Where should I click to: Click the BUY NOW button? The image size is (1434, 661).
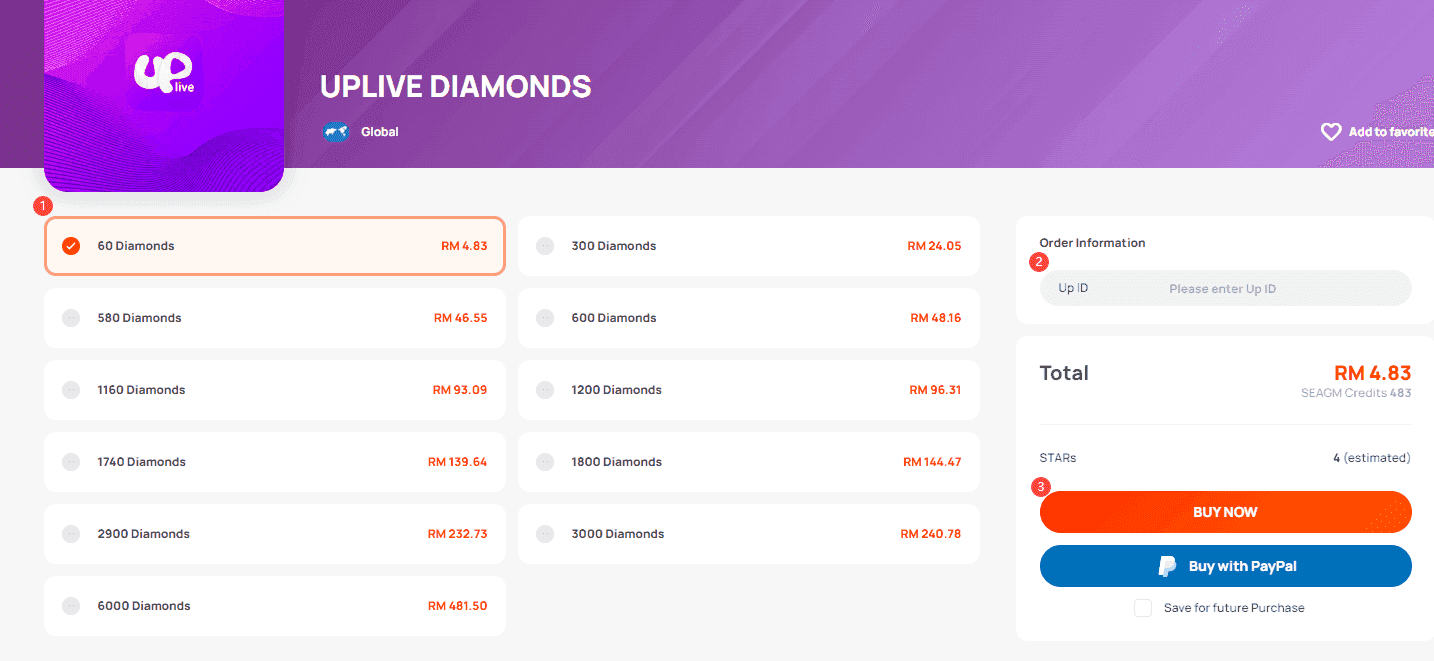coord(1225,511)
